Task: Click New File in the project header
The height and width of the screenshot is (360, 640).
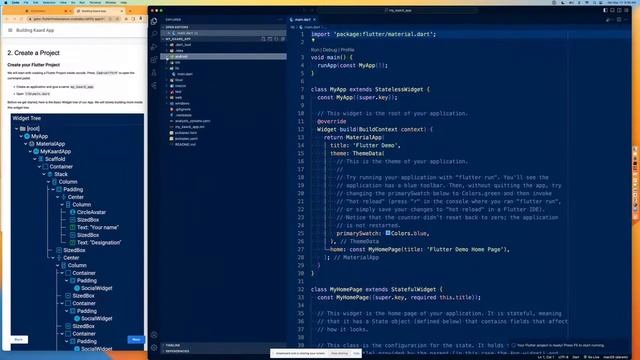Action: pos(263,39)
